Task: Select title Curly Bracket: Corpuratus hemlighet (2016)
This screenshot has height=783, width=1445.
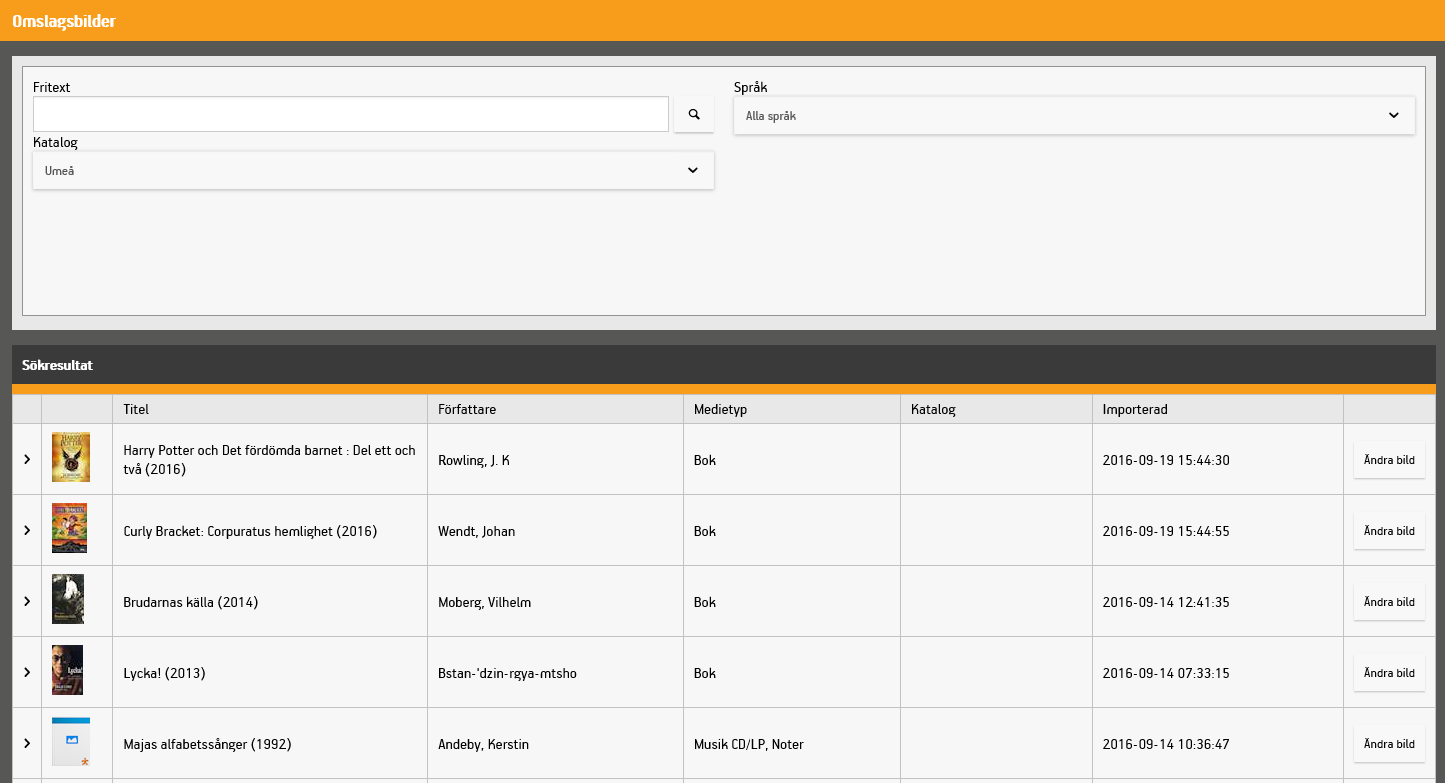Action: point(250,531)
